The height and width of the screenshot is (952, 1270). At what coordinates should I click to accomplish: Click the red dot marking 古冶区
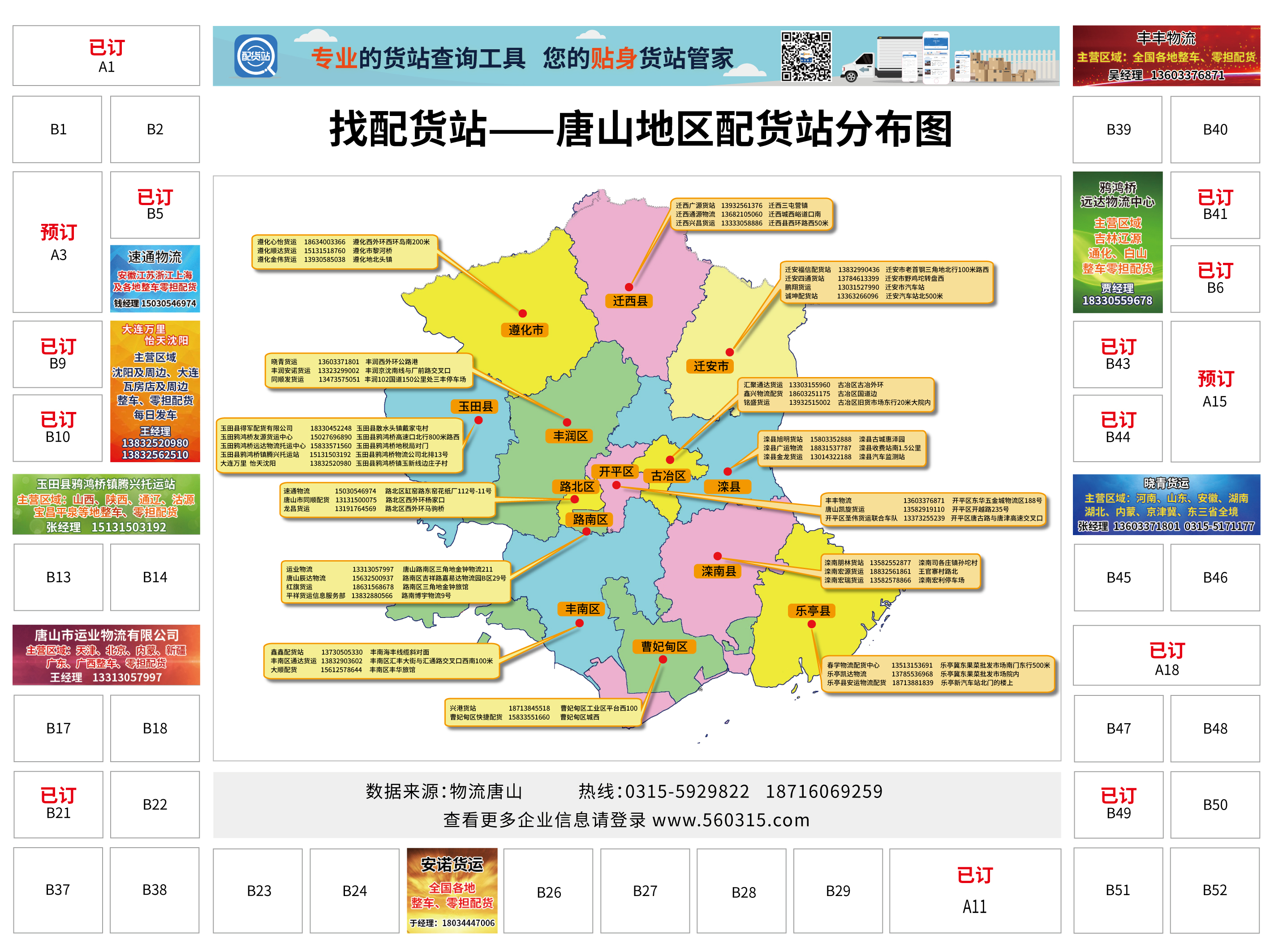(x=669, y=459)
